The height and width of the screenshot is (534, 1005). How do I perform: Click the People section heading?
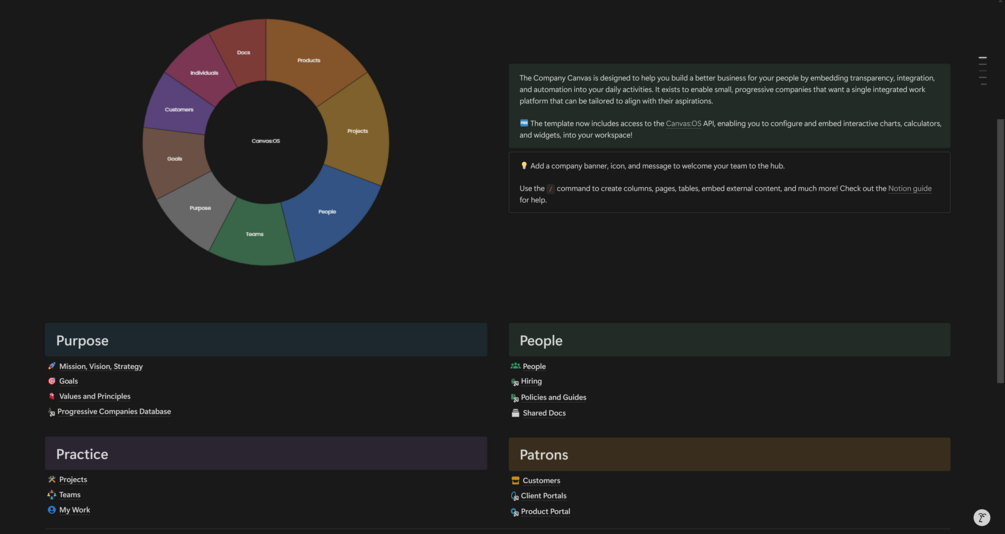pyautogui.click(x=541, y=340)
